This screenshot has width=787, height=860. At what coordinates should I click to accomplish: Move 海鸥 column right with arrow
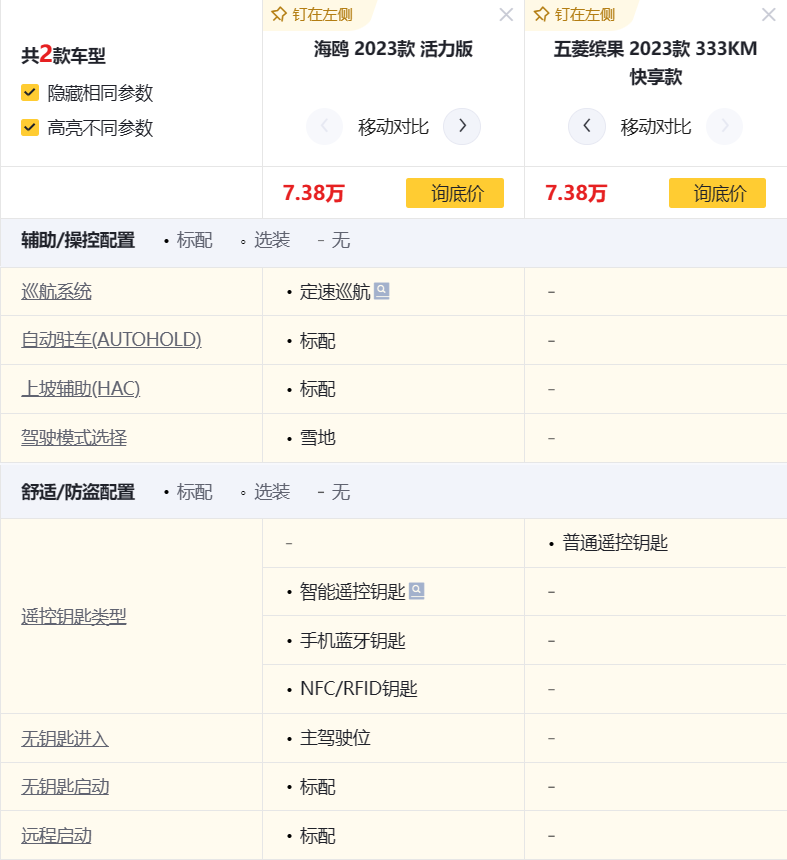[x=462, y=126]
